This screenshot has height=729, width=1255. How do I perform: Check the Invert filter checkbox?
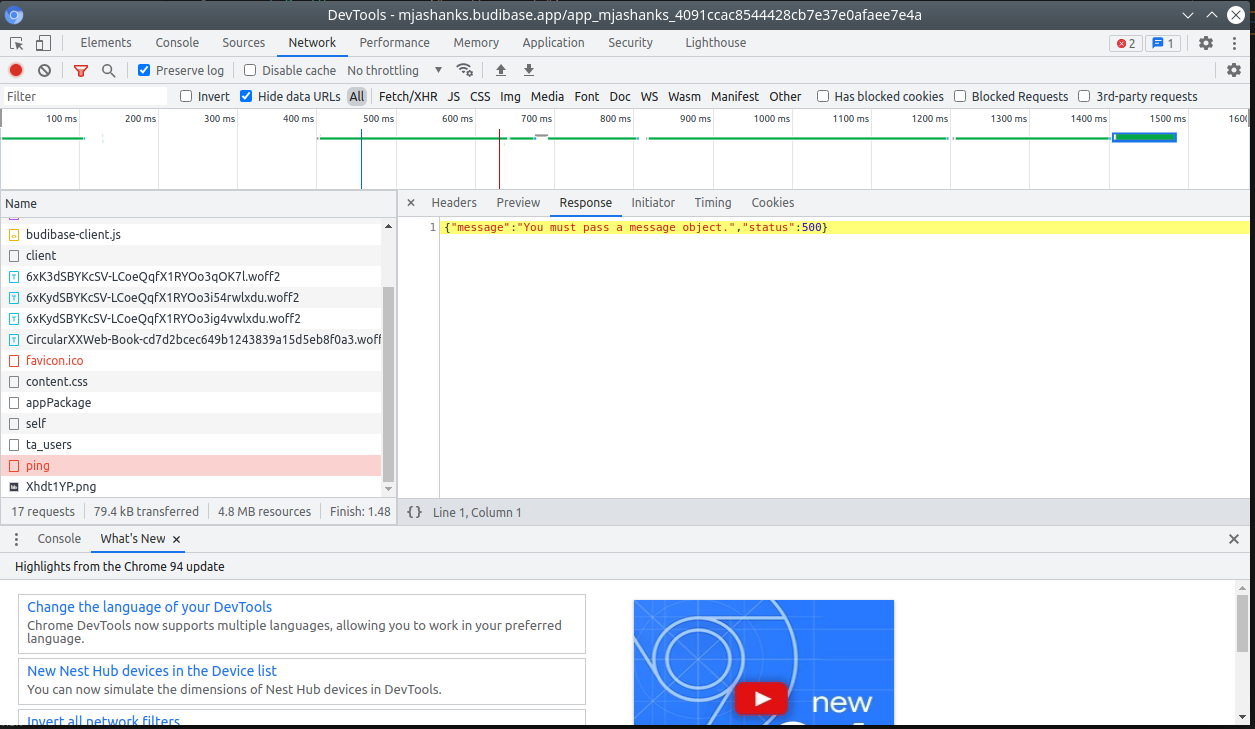[186, 96]
